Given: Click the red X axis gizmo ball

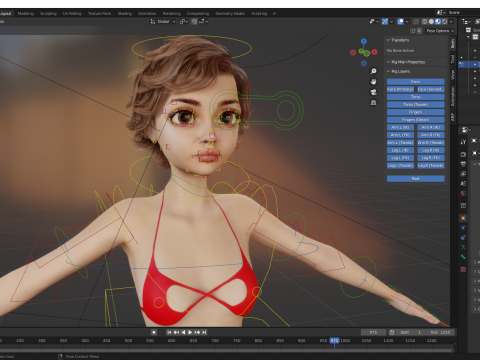Looking at the screenshot, I should pyautogui.click(x=374, y=52).
